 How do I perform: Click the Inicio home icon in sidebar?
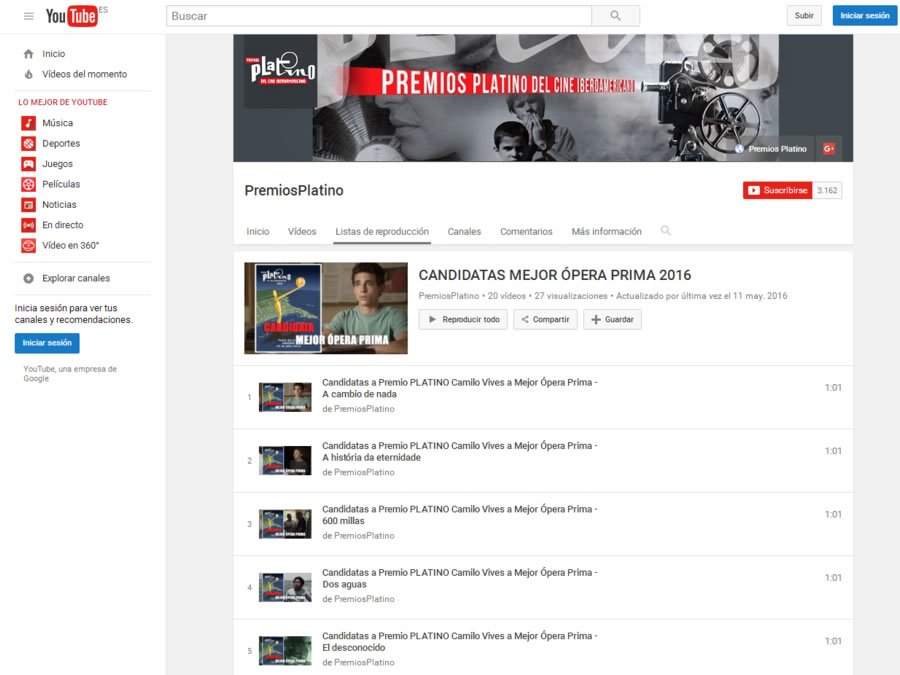click(x=28, y=54)
